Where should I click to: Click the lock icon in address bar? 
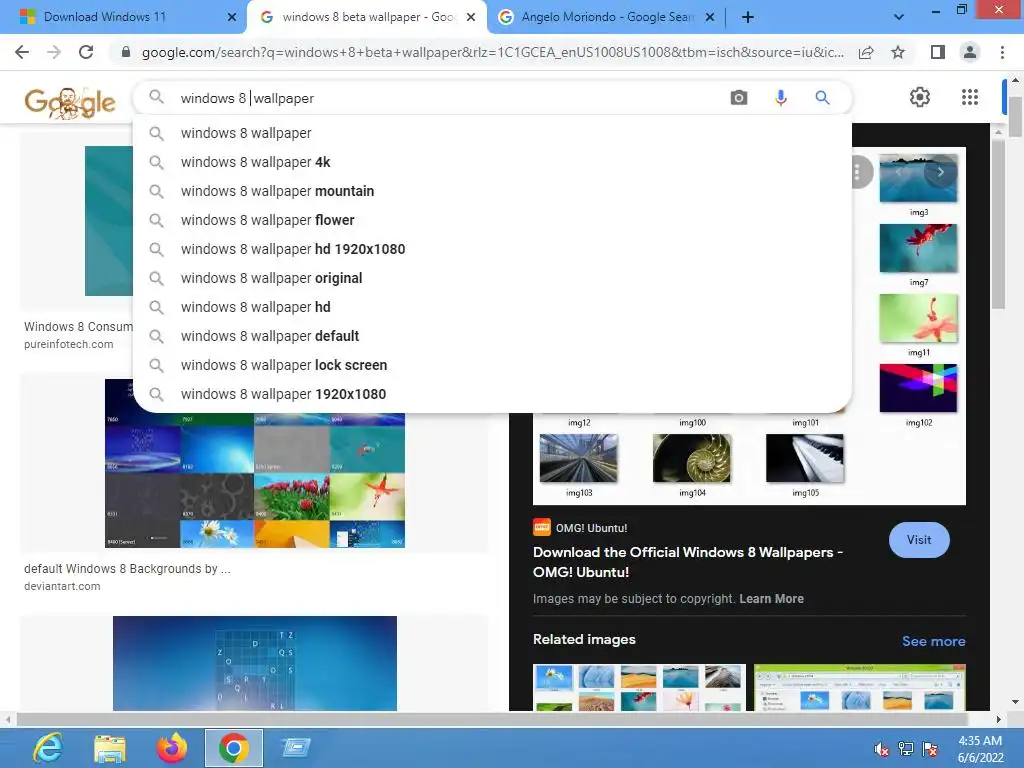click(x=126, y=52)
